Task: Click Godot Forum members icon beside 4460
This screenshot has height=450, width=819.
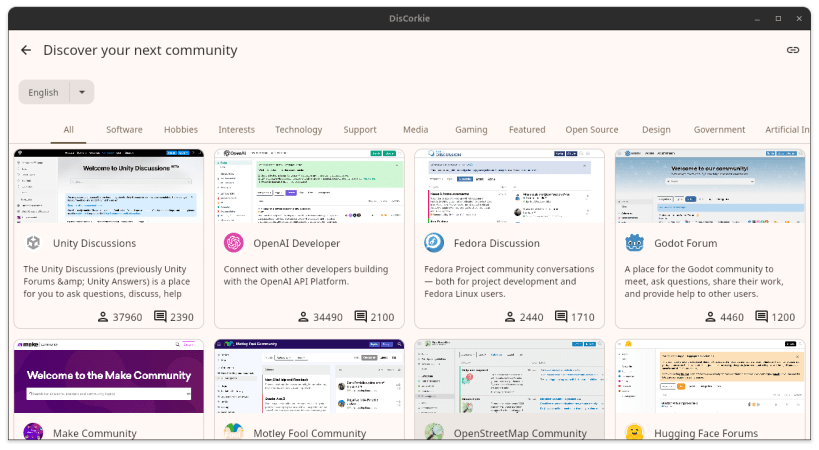Action: pos(710,317)
